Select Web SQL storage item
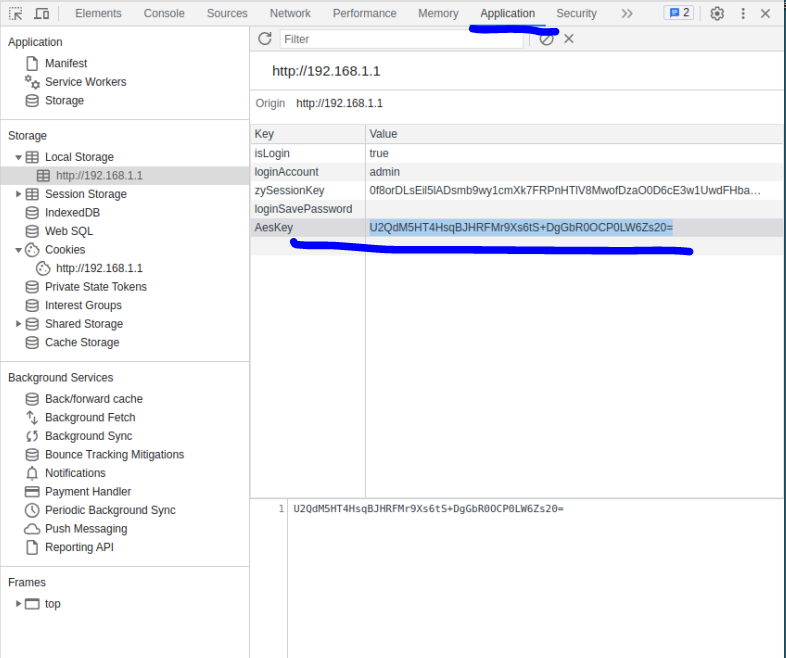Viewport: 786px width, 658px height. click(69, 231)
